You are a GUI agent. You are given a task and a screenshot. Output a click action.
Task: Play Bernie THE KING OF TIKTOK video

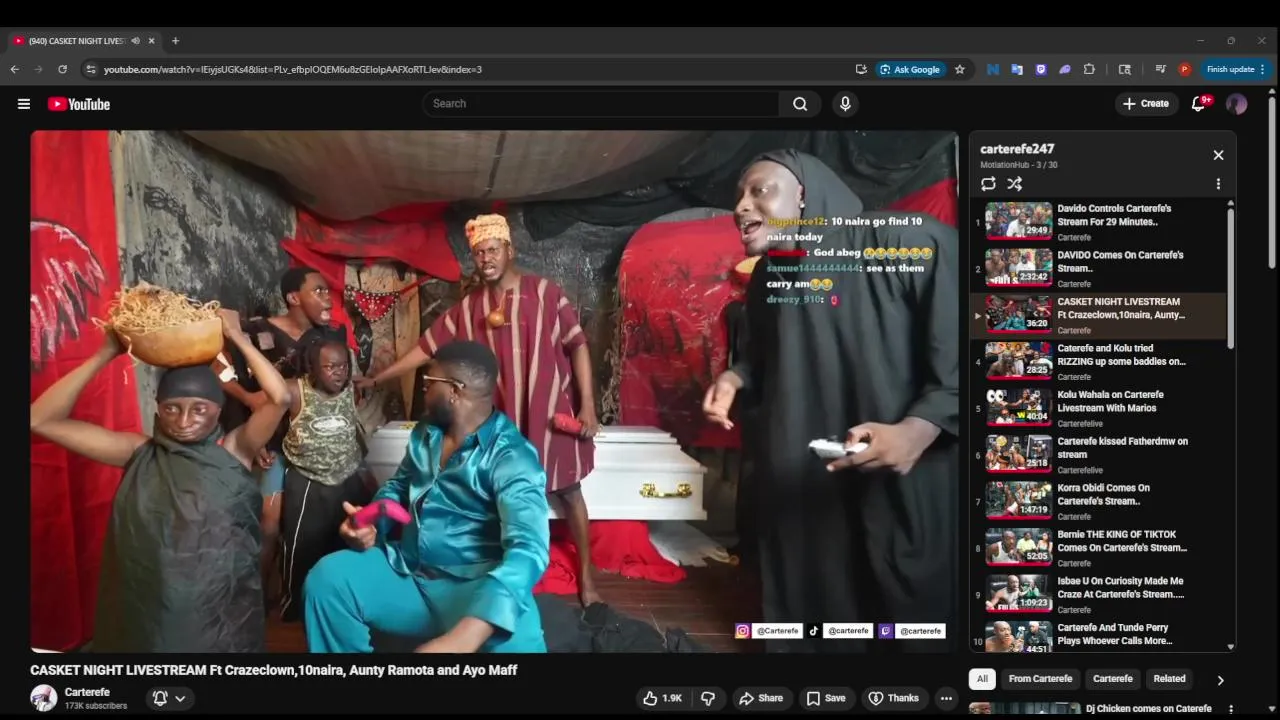tap(1097, 548)
